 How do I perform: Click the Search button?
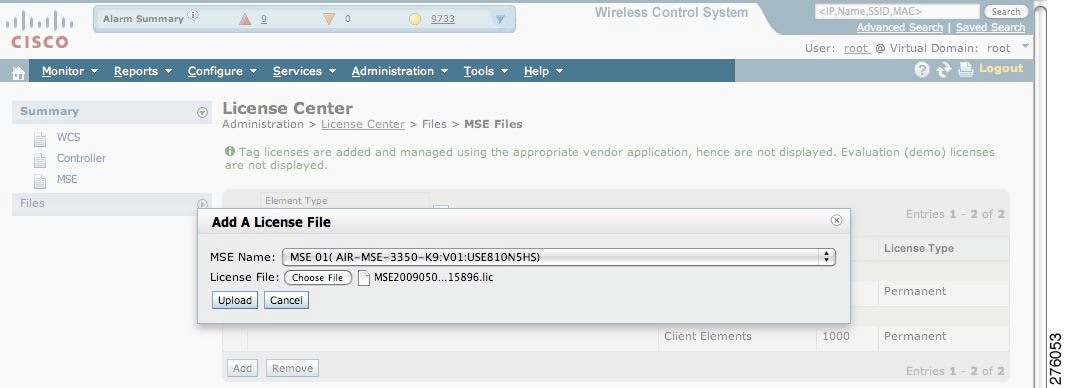tap(1005, 12)
